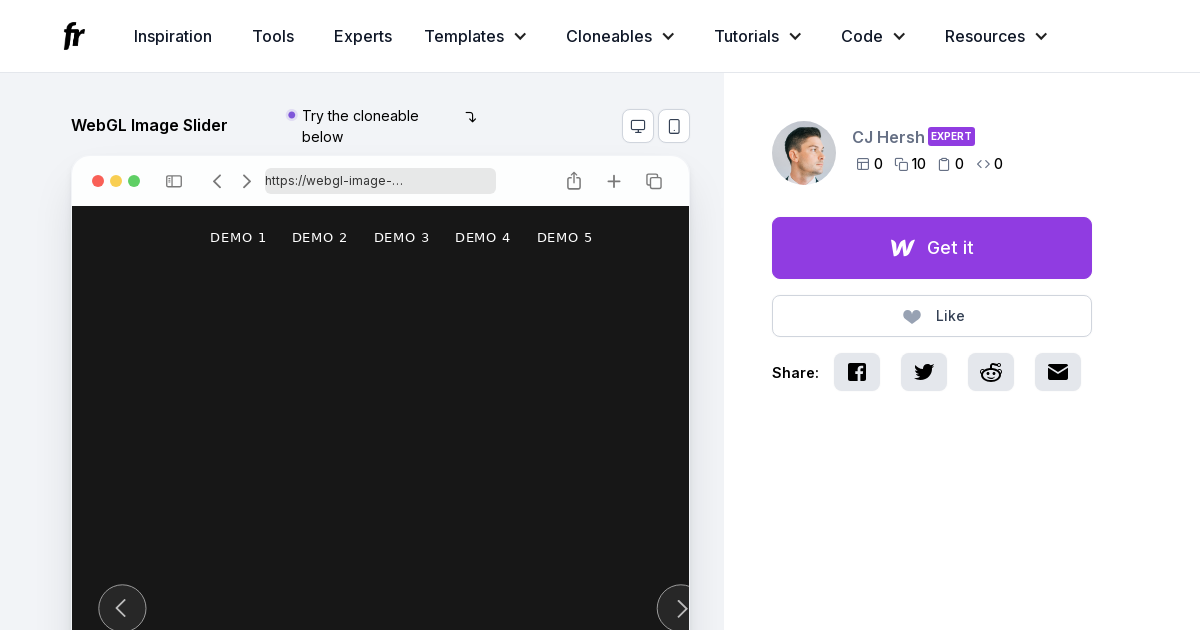Click the 'Try the cloneable below' text
1200x630 pixels.
point(360,126)
